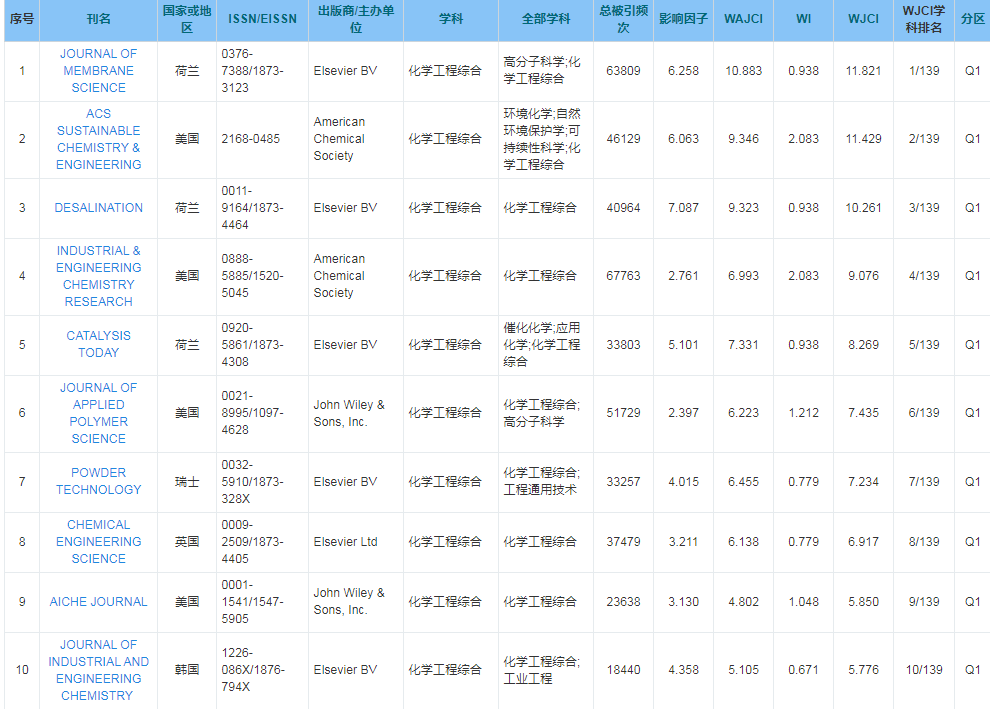Viewport: 990px width, 709px height.
Task: Click the ISSN/EISSN column header
Action: click(x=263, y=19)
